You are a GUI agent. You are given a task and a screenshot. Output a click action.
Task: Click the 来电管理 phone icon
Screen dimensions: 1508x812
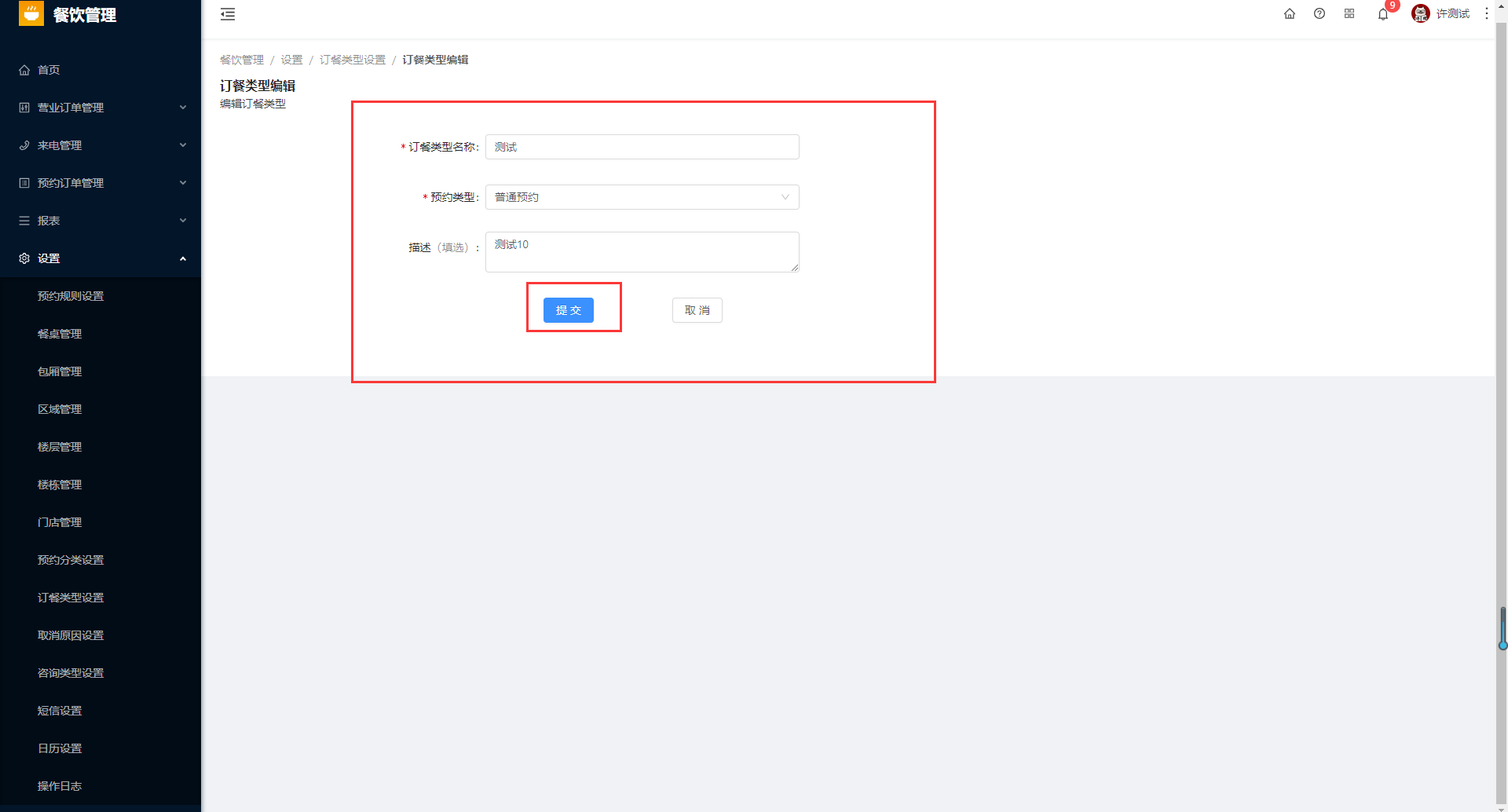[x=24, y=145]
